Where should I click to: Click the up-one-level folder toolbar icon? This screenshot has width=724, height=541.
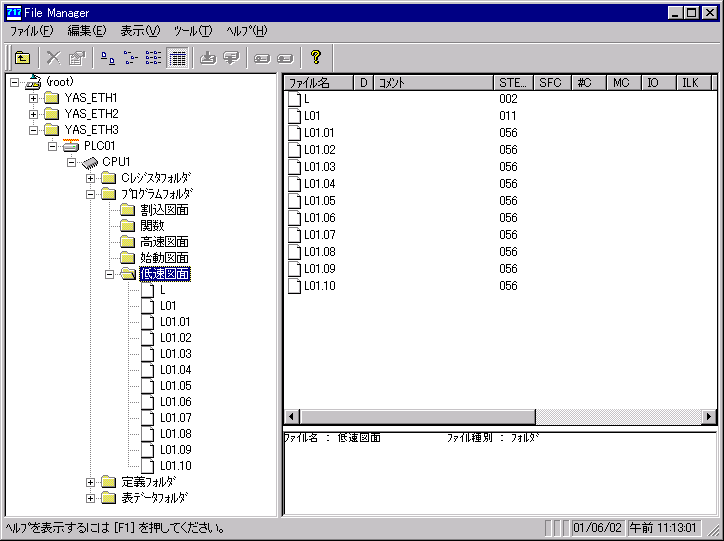[22, 58]
